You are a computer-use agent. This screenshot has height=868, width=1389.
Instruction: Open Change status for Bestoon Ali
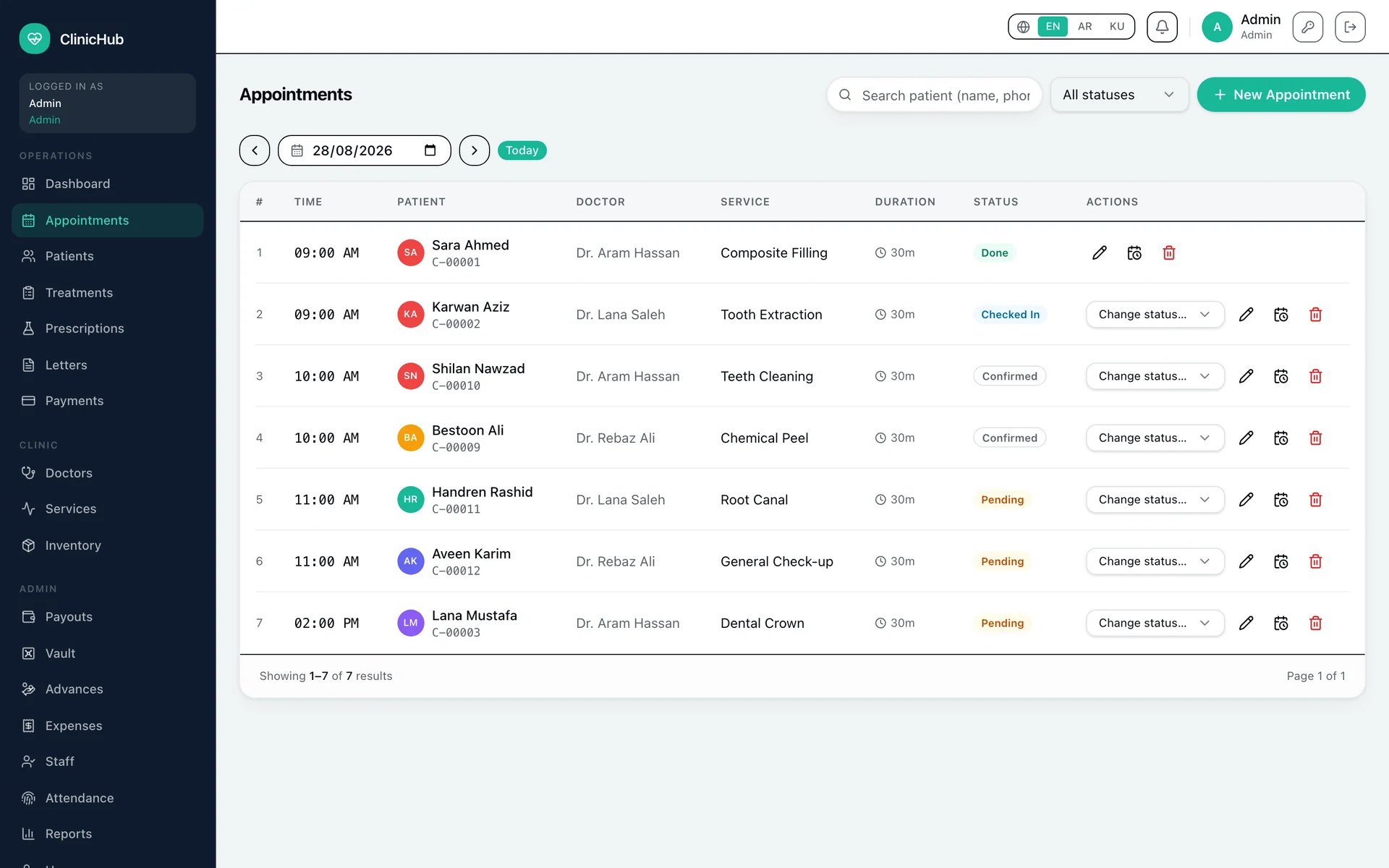pos(1155,438)
